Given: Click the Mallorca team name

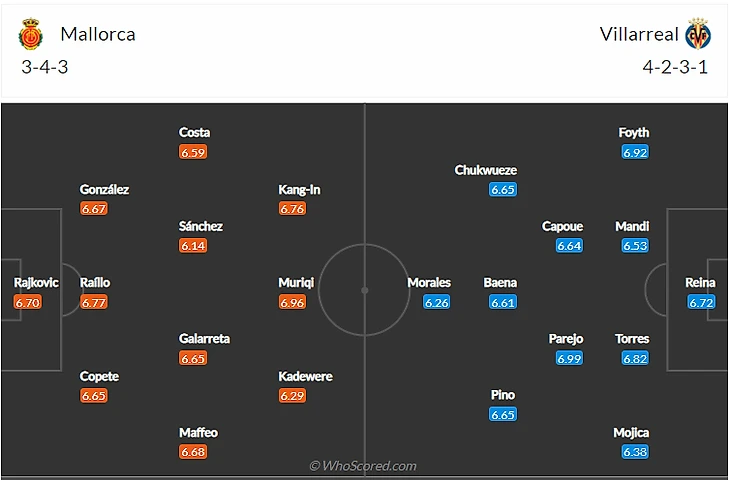Looking at the screenshot, I should click(98, 34).
